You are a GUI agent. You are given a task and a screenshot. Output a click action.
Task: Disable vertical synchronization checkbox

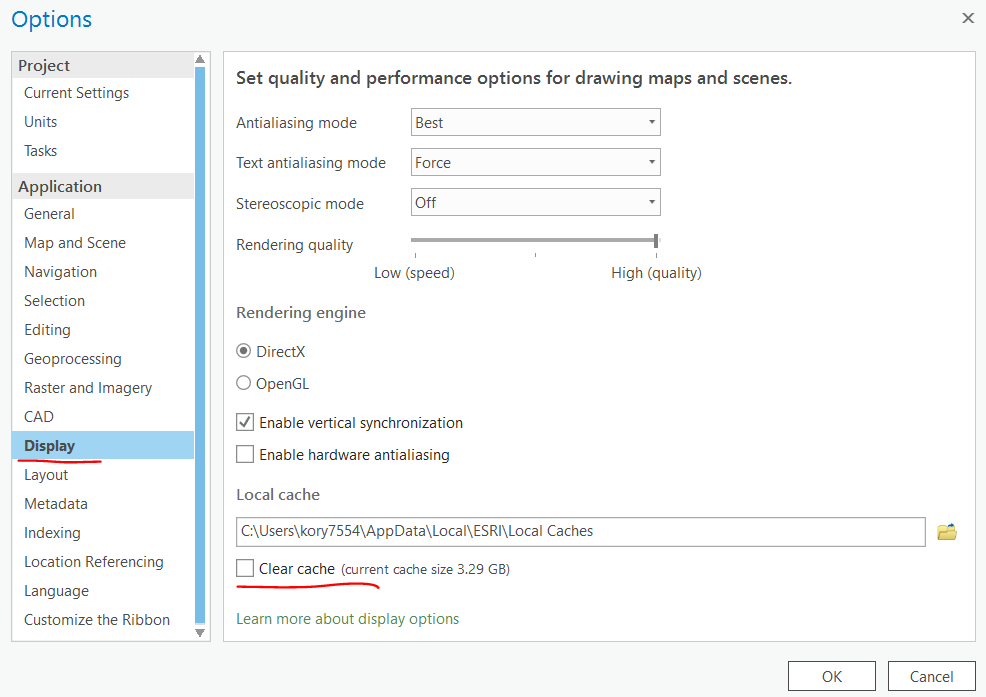coord(245,423)
